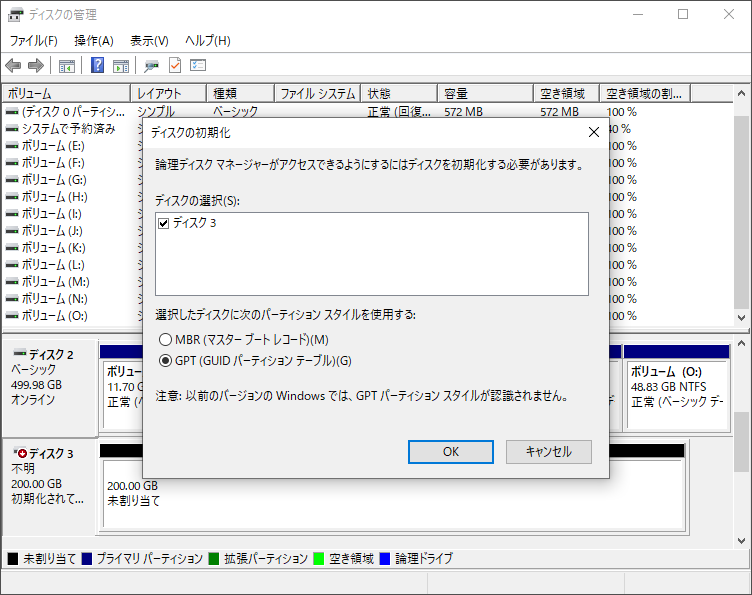Click drive icon beside システムで予約済み

click(12, 129)
